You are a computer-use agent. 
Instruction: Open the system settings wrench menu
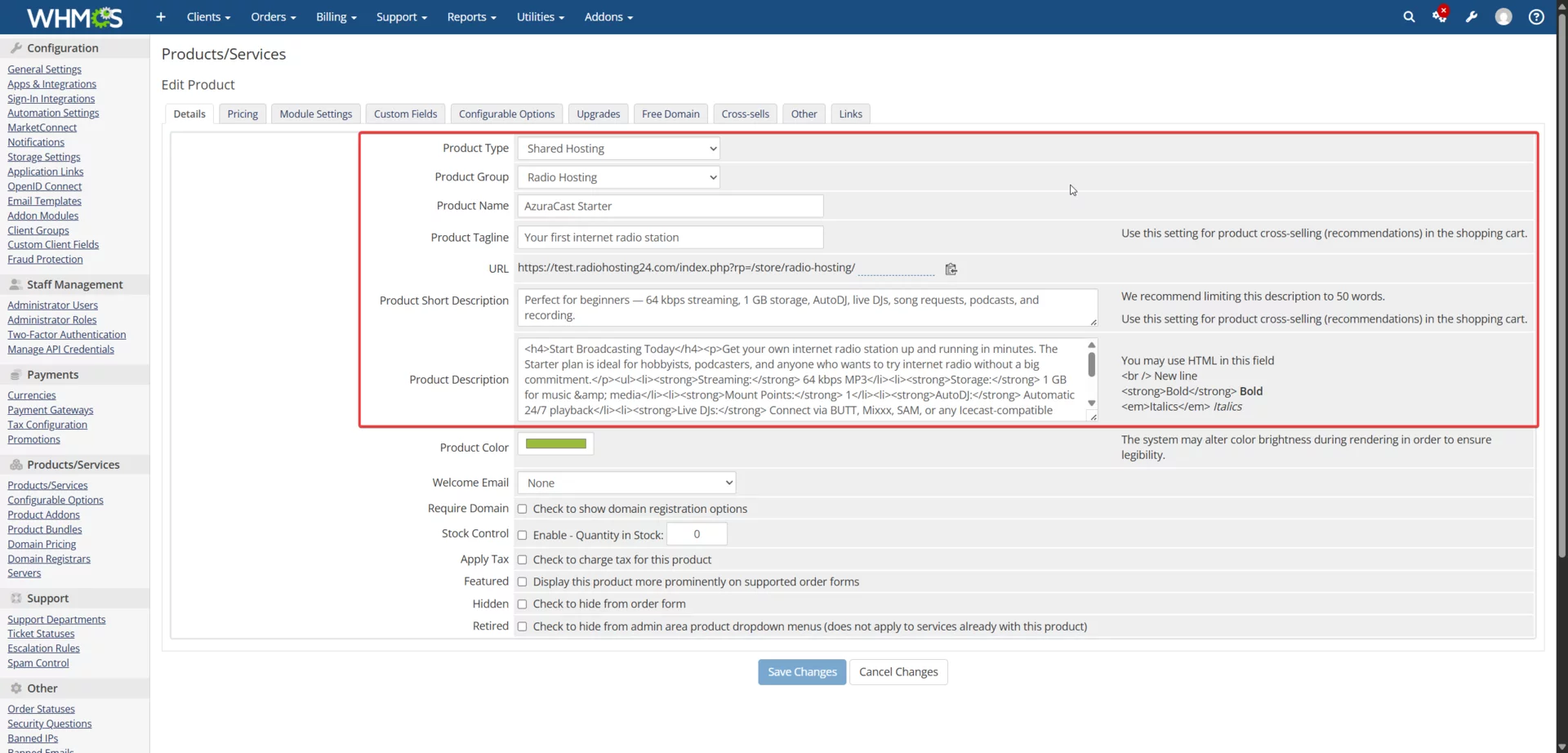click(1472, 16)
